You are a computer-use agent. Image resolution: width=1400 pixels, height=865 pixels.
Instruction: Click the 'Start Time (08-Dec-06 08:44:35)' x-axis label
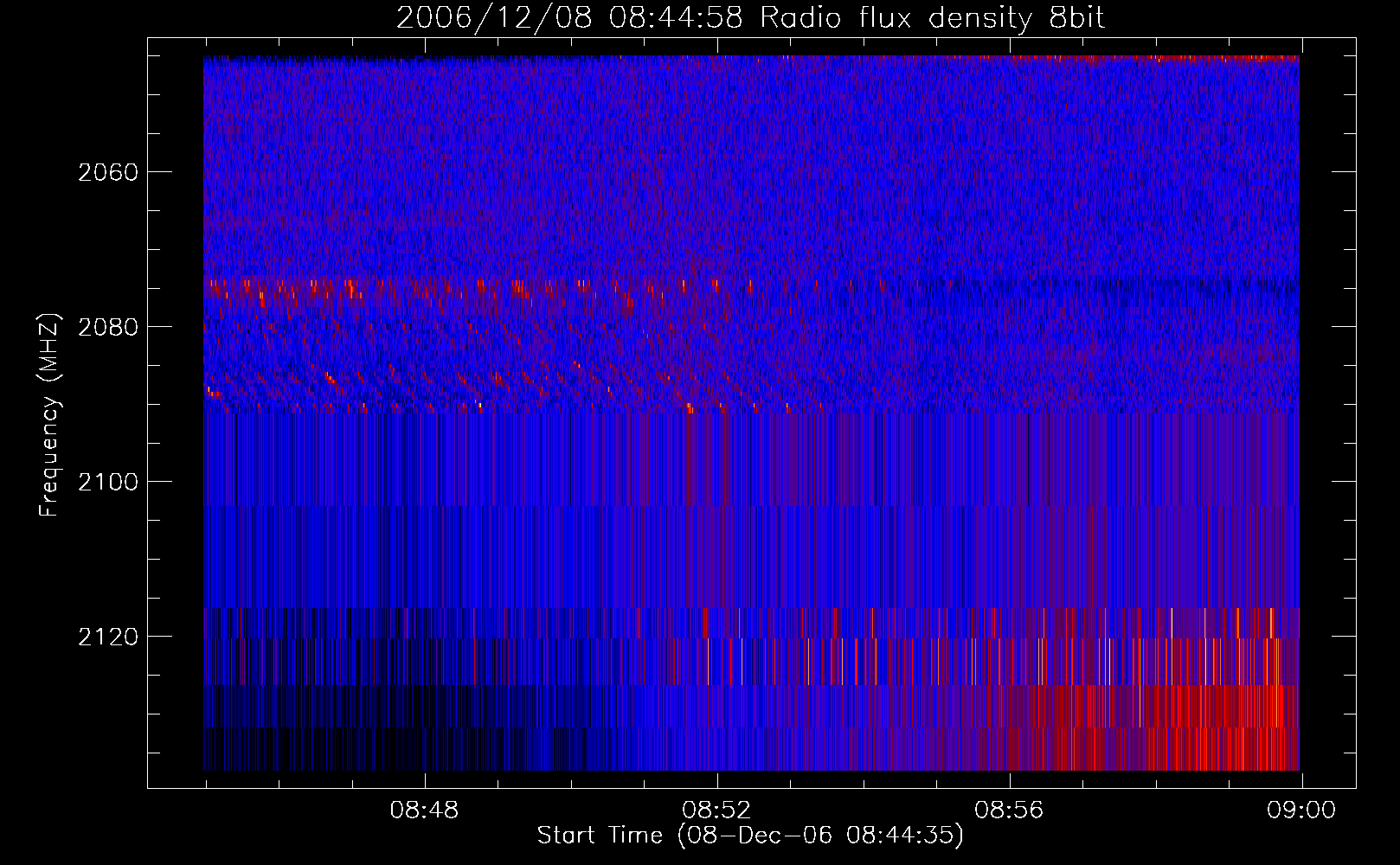(750, 836)
